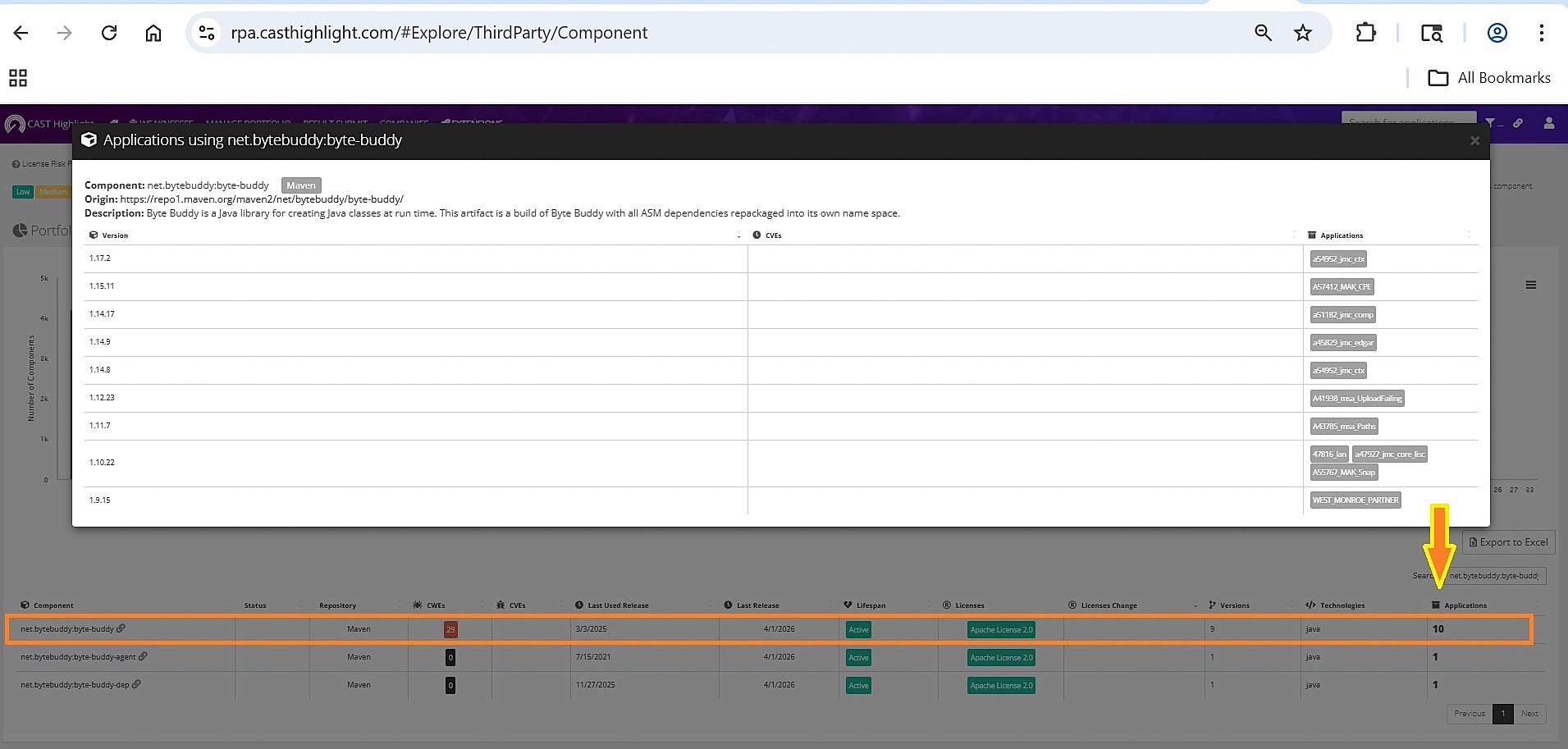Reload the current browser page
Screen dimensions: 1568x749
click(x=109, y=33)
